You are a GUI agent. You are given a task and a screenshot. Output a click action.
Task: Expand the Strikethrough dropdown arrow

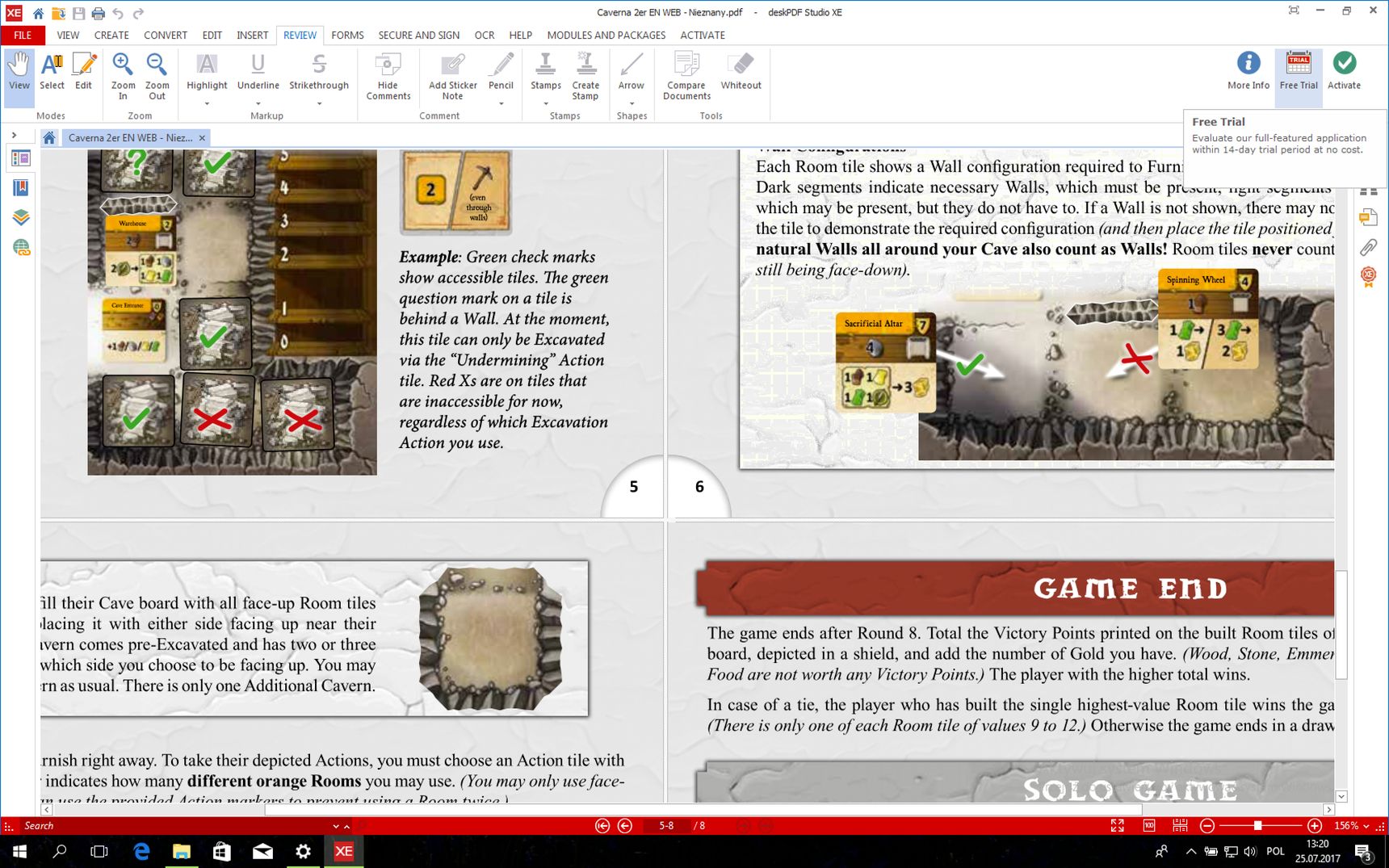(x=319, y=103)
